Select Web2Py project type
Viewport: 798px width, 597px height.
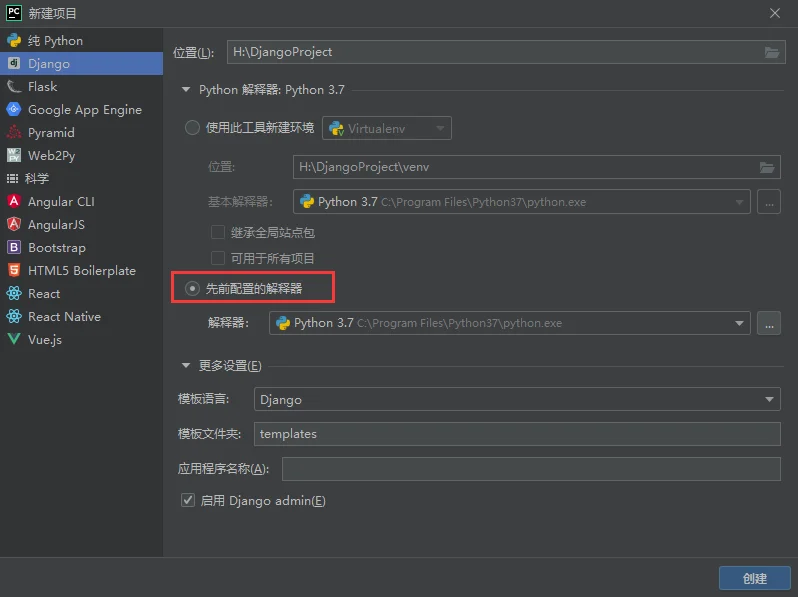tap(81, 155)
